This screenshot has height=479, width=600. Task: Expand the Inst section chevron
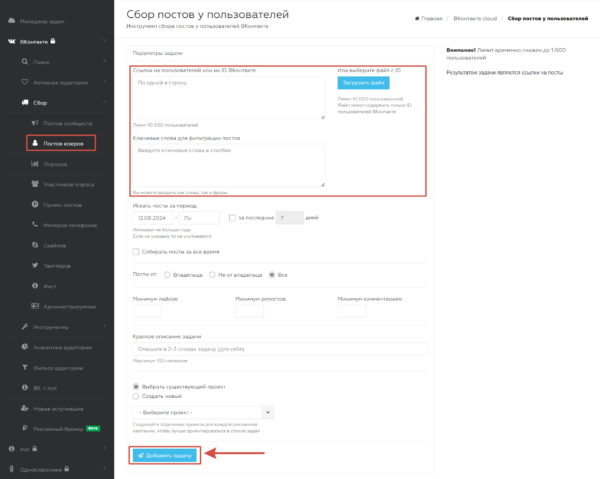(104, 448)
